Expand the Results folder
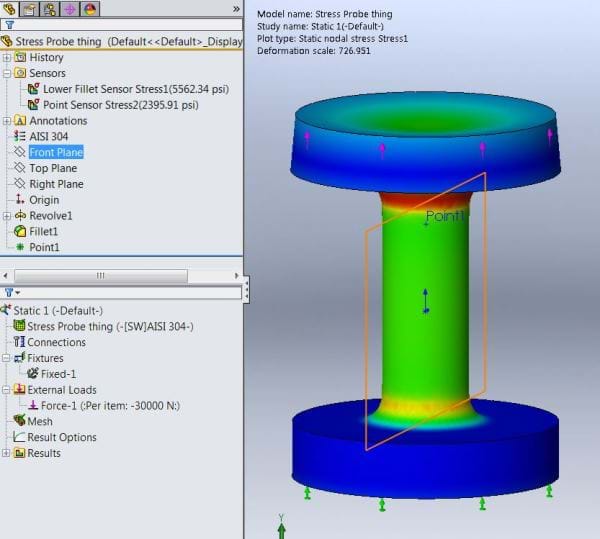This screenshot has width=600, height=539. pyautogui.click(x=7, y=453)
